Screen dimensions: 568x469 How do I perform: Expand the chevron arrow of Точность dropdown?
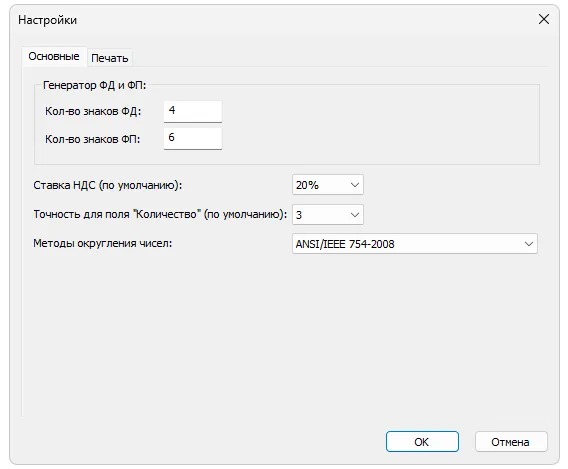(x=355, y=215)
